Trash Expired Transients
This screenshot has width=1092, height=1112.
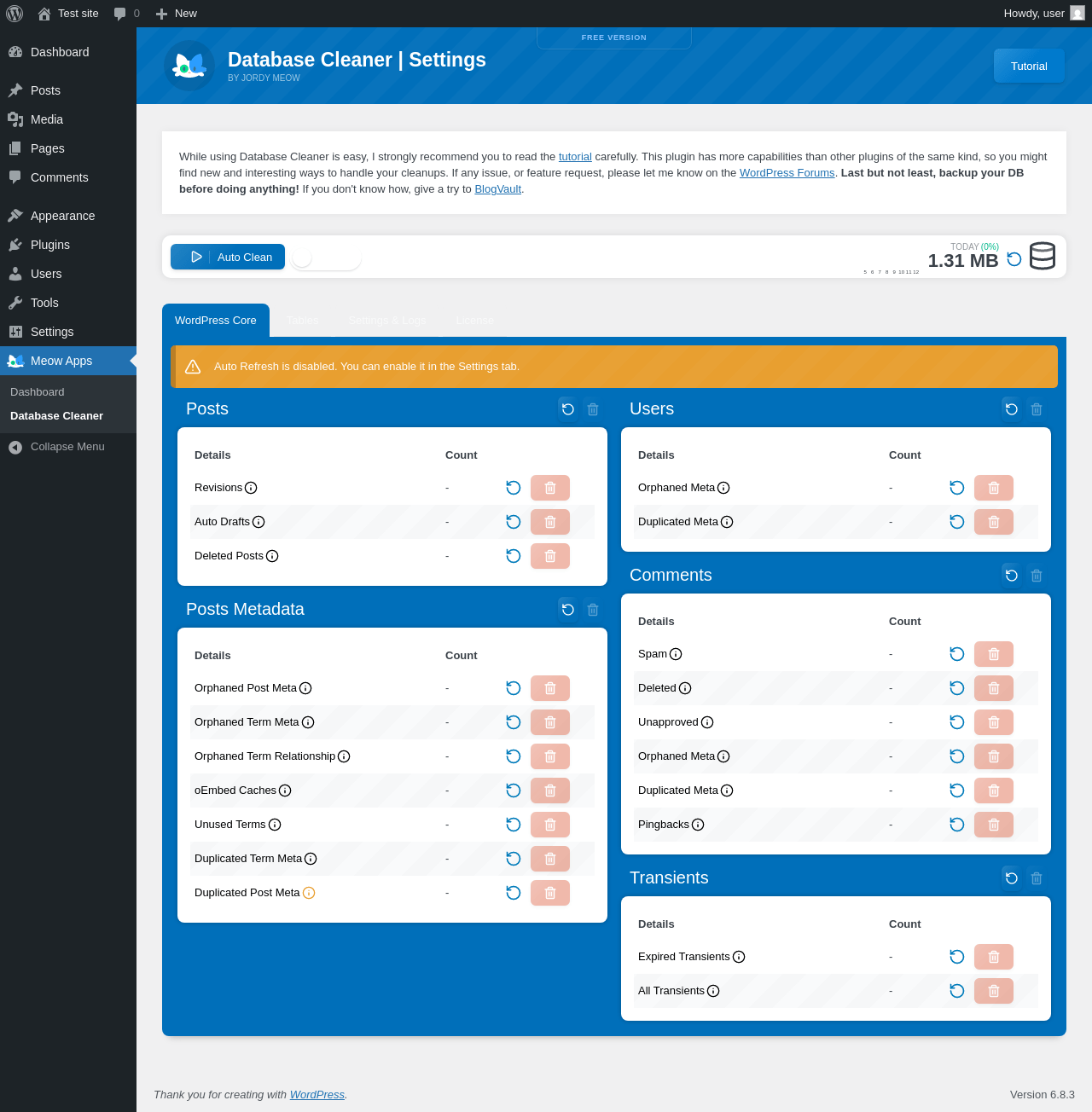[994, 957]
